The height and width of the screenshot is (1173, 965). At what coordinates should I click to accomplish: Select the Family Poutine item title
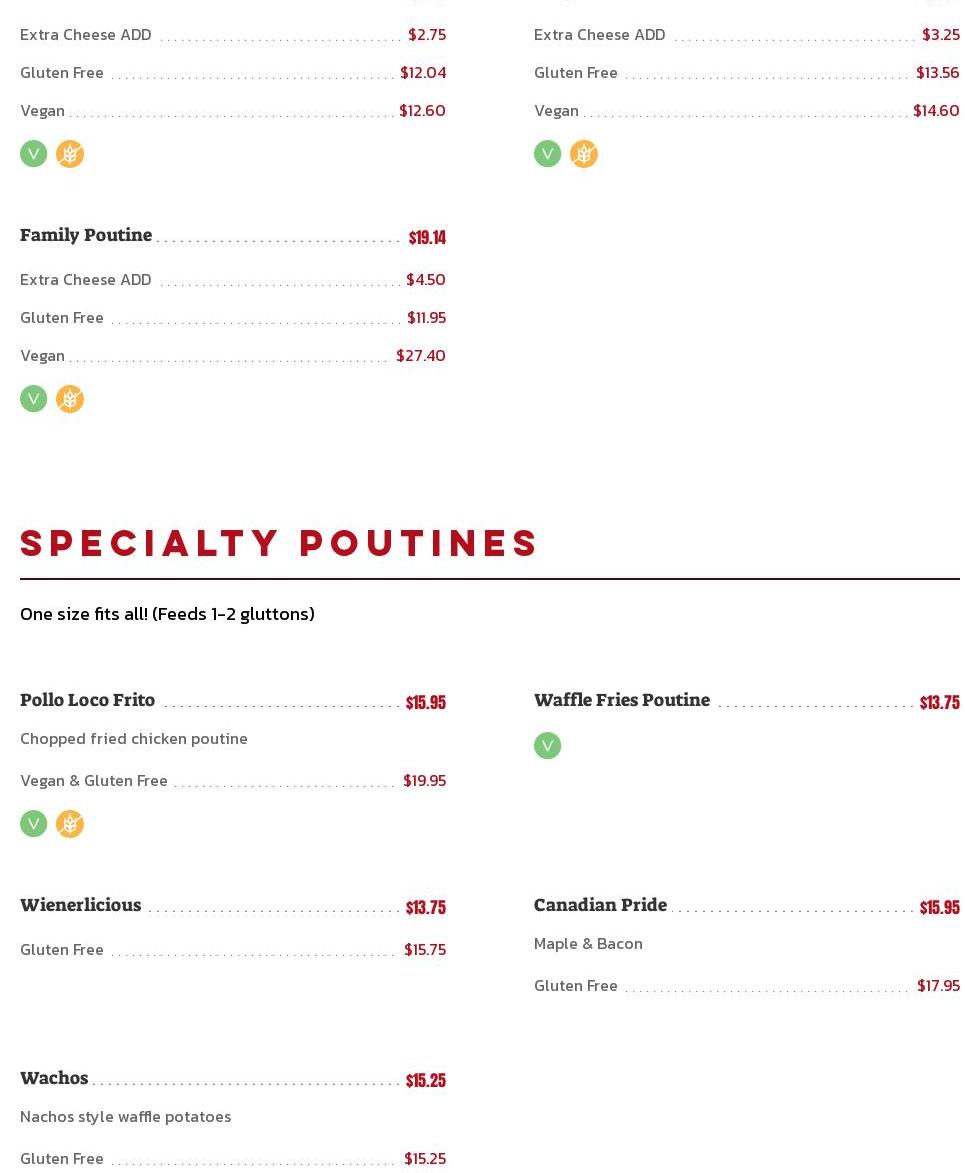(86, 235)
